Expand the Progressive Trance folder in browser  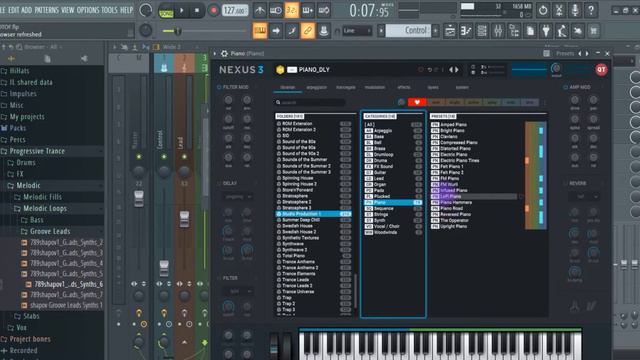point(37,151)
